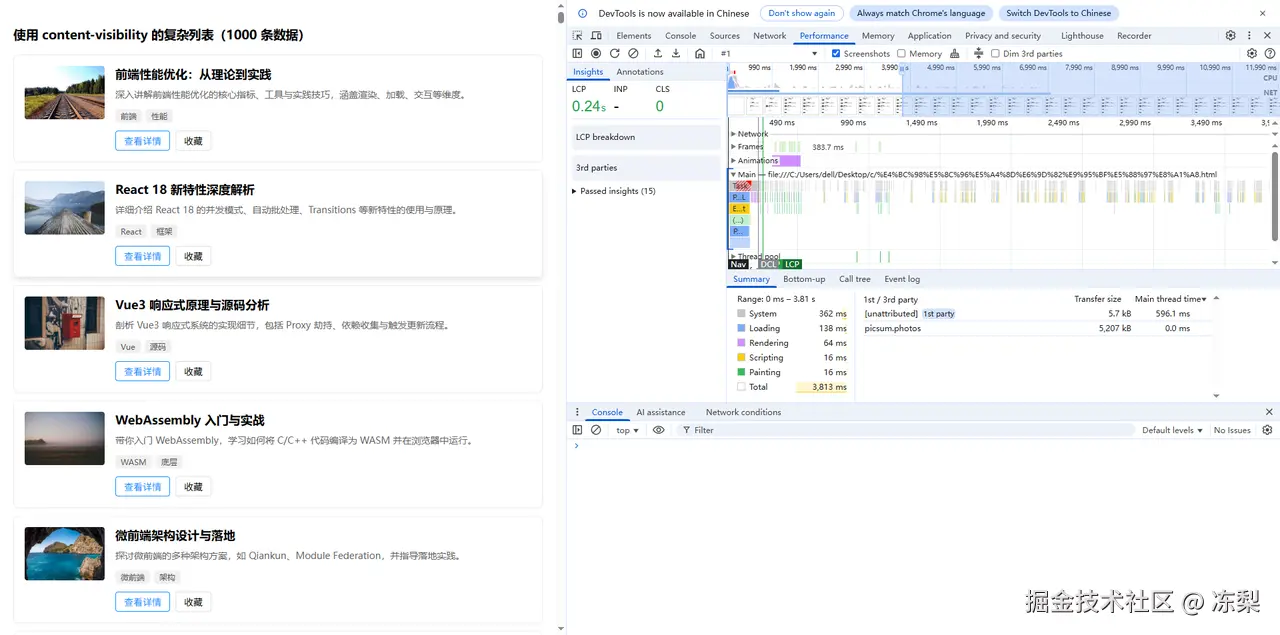This screenshot has height=635, width=1280.
Task: Open the Network tab in DevTools
Action: (x=770, y=35)
